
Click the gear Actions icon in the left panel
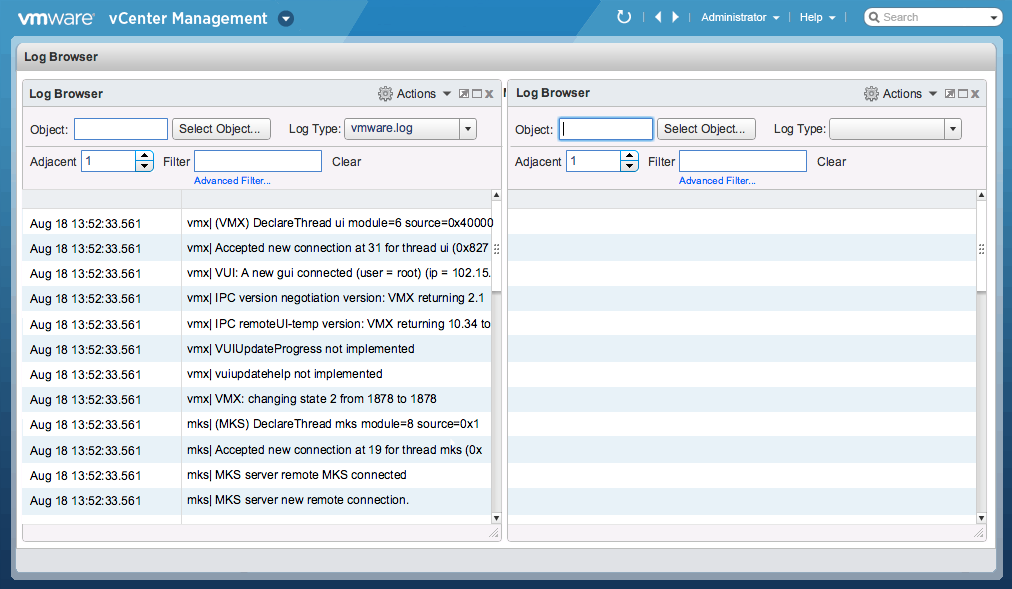(385, 94)
